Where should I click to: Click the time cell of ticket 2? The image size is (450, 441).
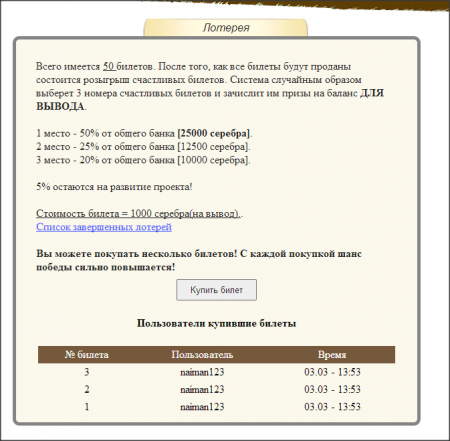[x=332, y=389]
